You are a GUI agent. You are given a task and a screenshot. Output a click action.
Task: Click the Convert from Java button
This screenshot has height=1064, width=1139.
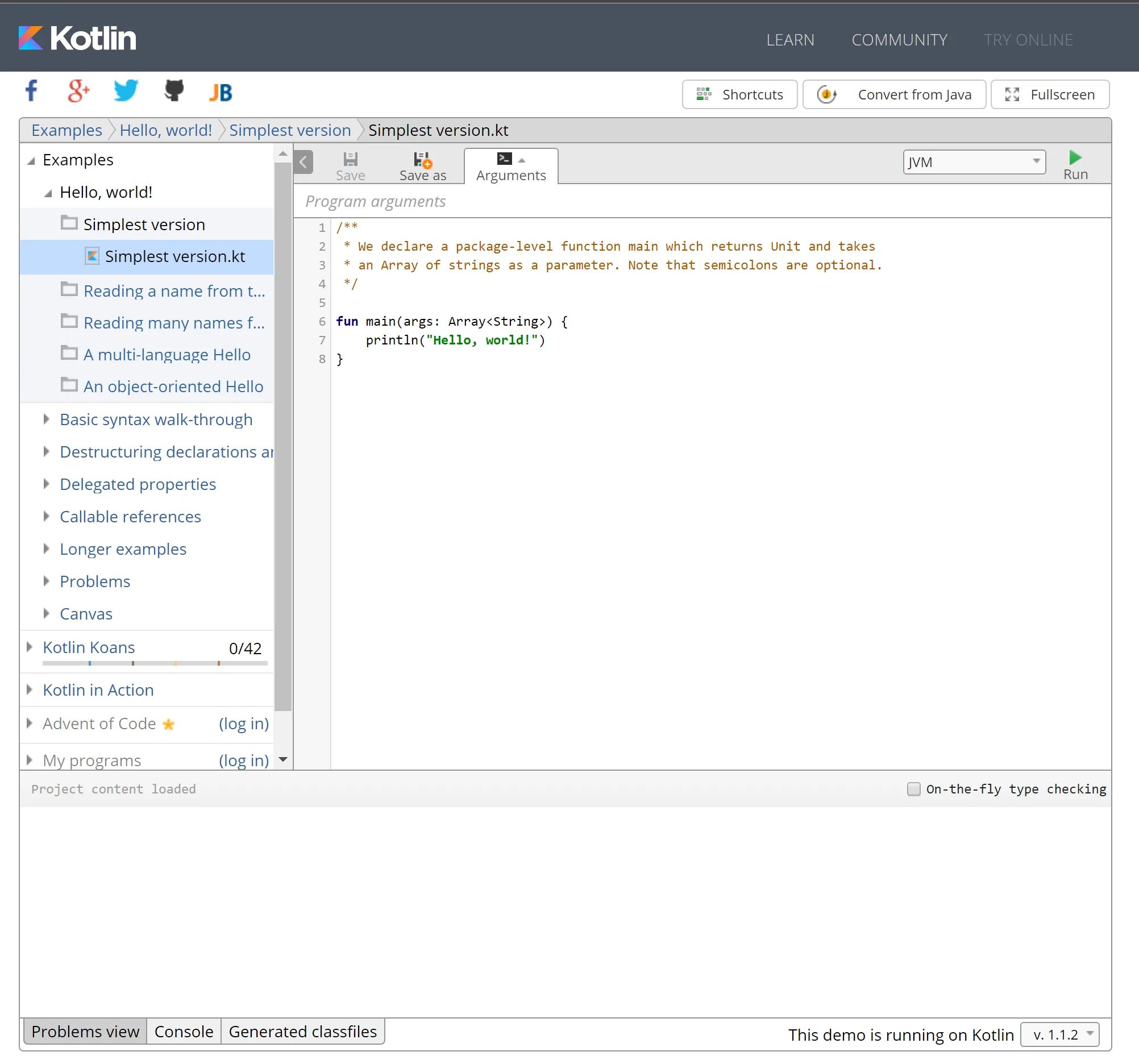(894, 94)
